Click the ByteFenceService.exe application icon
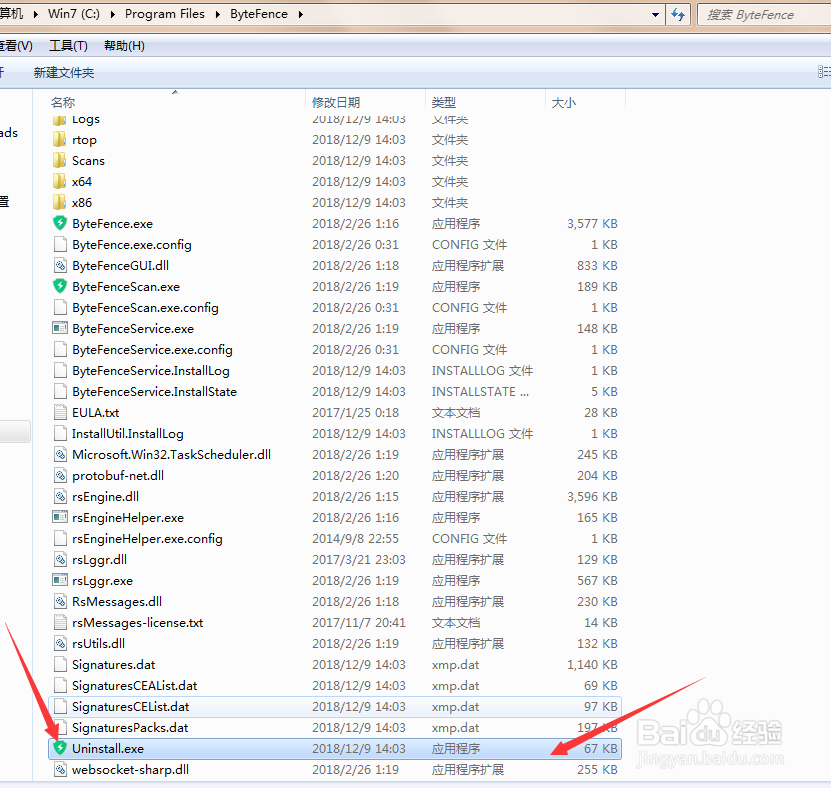This screenshot has width=831, height=788. [60, 328]
